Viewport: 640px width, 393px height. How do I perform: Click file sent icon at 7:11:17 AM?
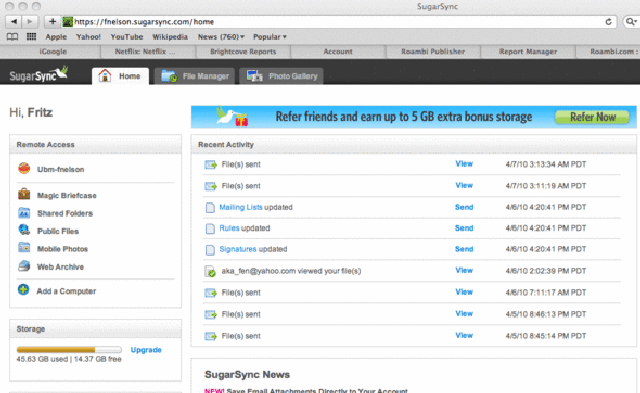pyautogui.click(x=210, y=293)
